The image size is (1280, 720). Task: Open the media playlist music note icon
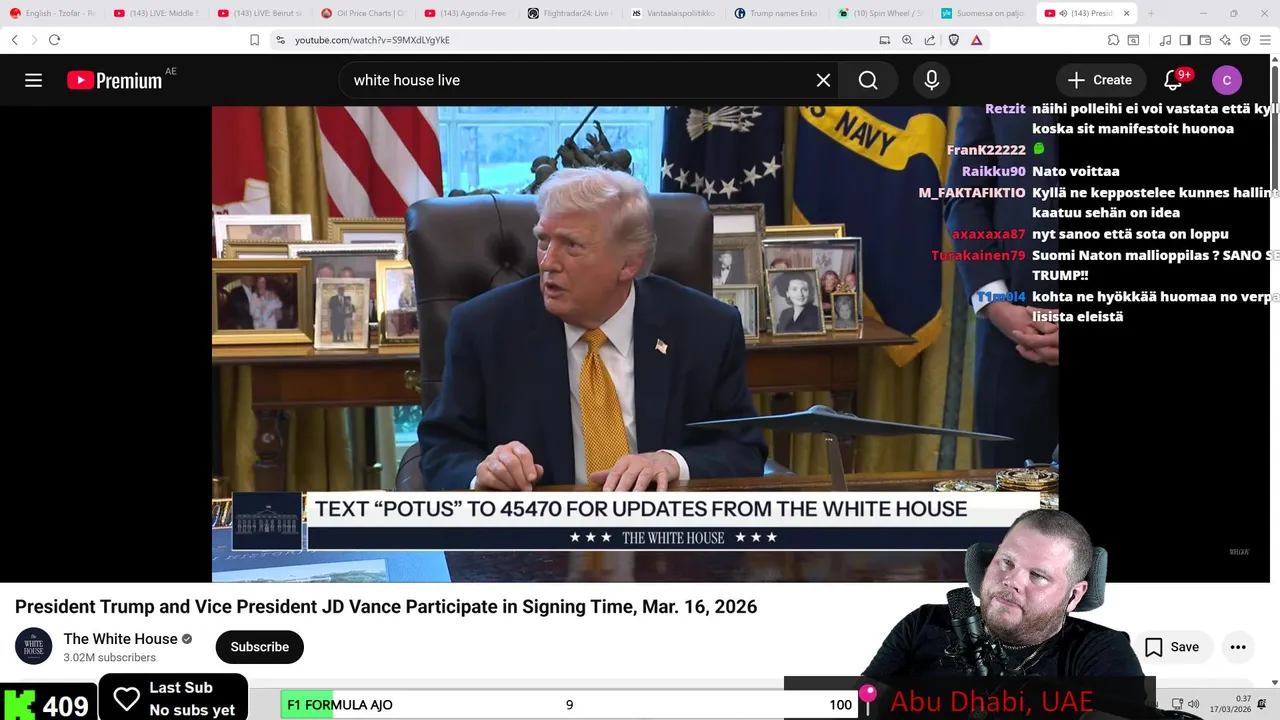1165,40
